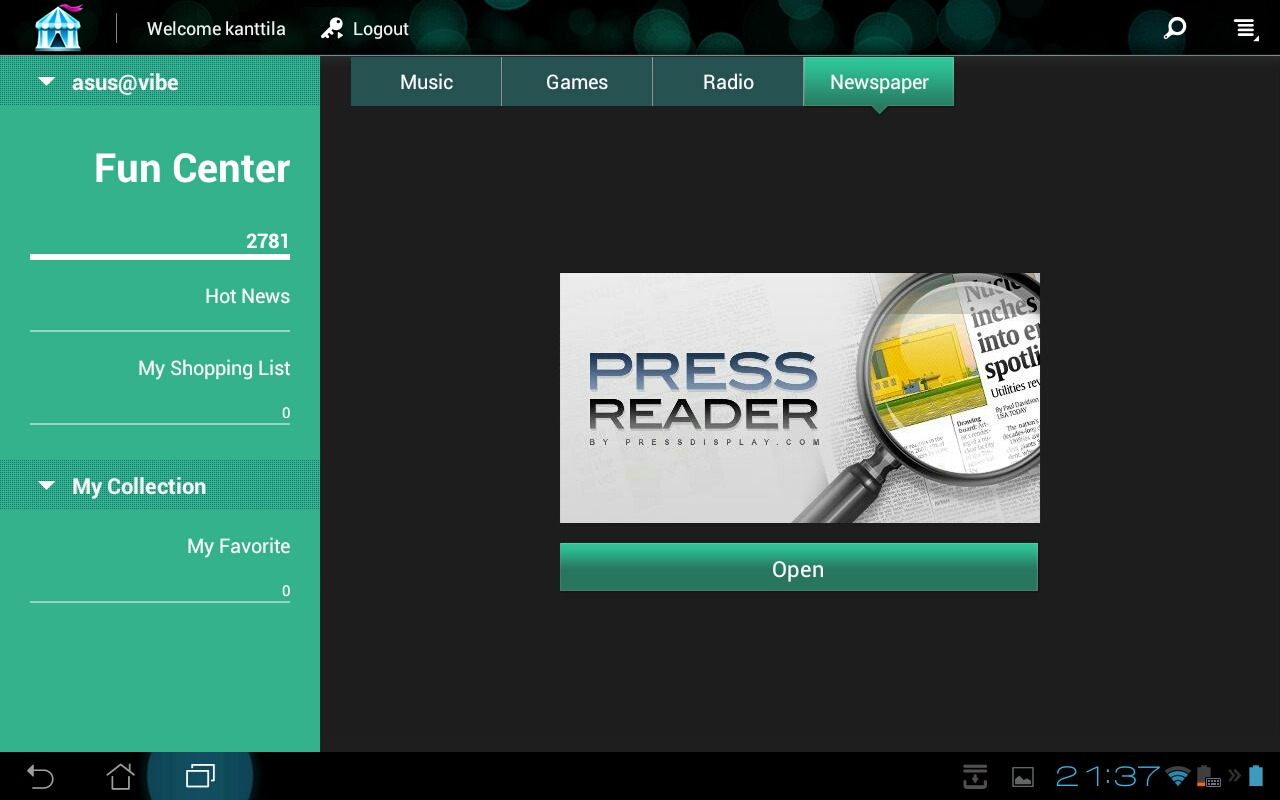The image size is (1280, 800).
Task: Click the Logout link
Action: 380,29
